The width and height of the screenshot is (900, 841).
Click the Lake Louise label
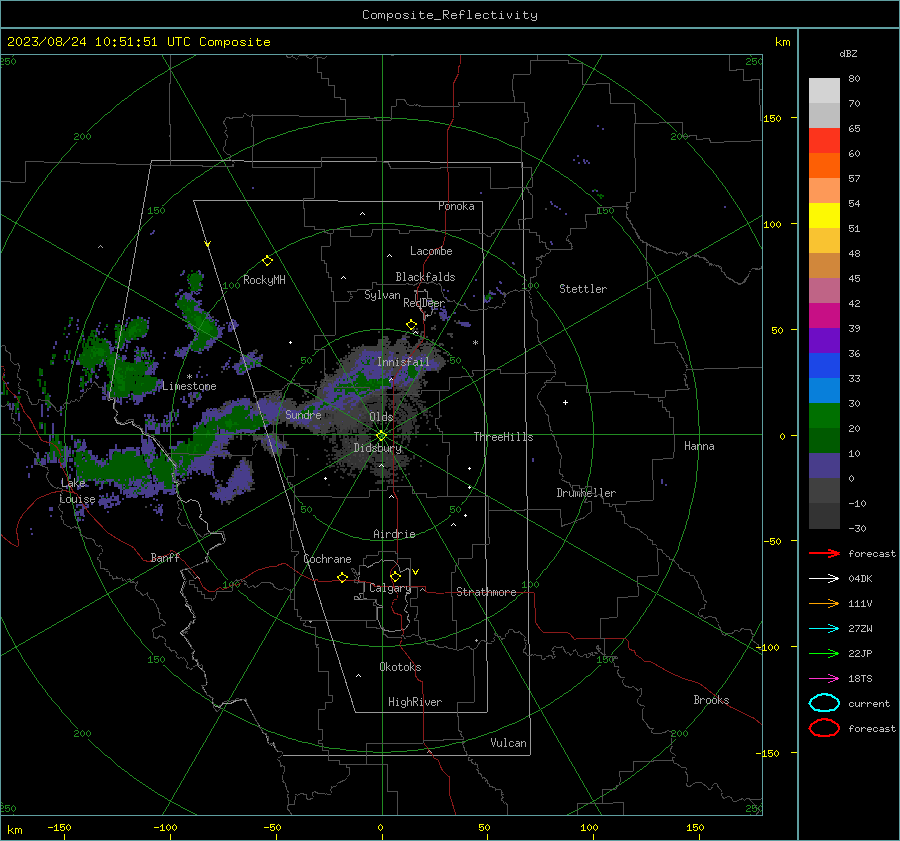(77, 491)
